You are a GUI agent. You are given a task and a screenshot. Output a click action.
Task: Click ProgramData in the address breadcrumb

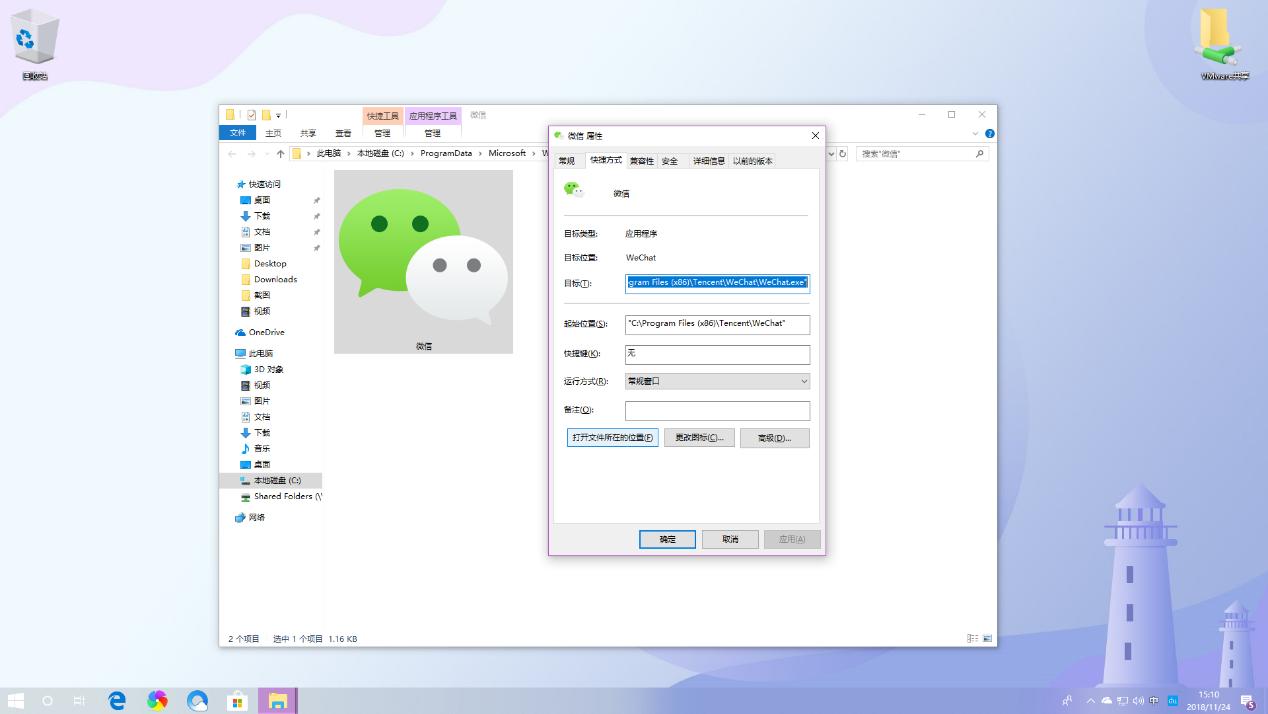click(x=446, y=154)
